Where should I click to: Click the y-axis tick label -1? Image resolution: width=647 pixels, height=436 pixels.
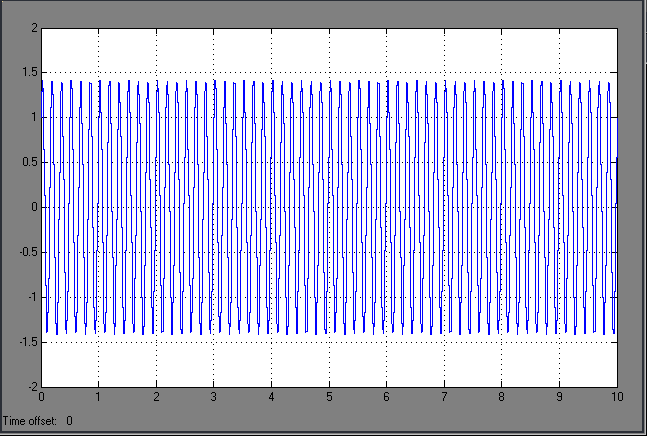(33, 297)
